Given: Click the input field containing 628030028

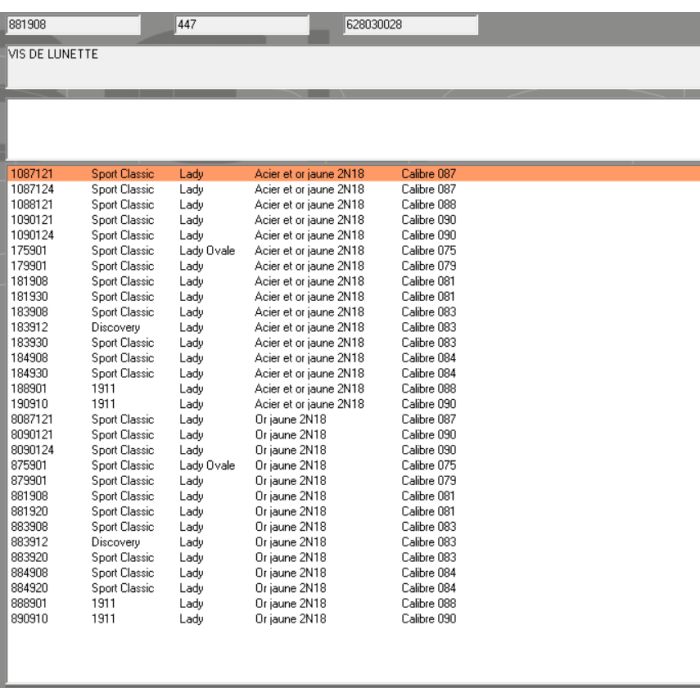Looking at the screenshot, I should (x=411, y=25).
